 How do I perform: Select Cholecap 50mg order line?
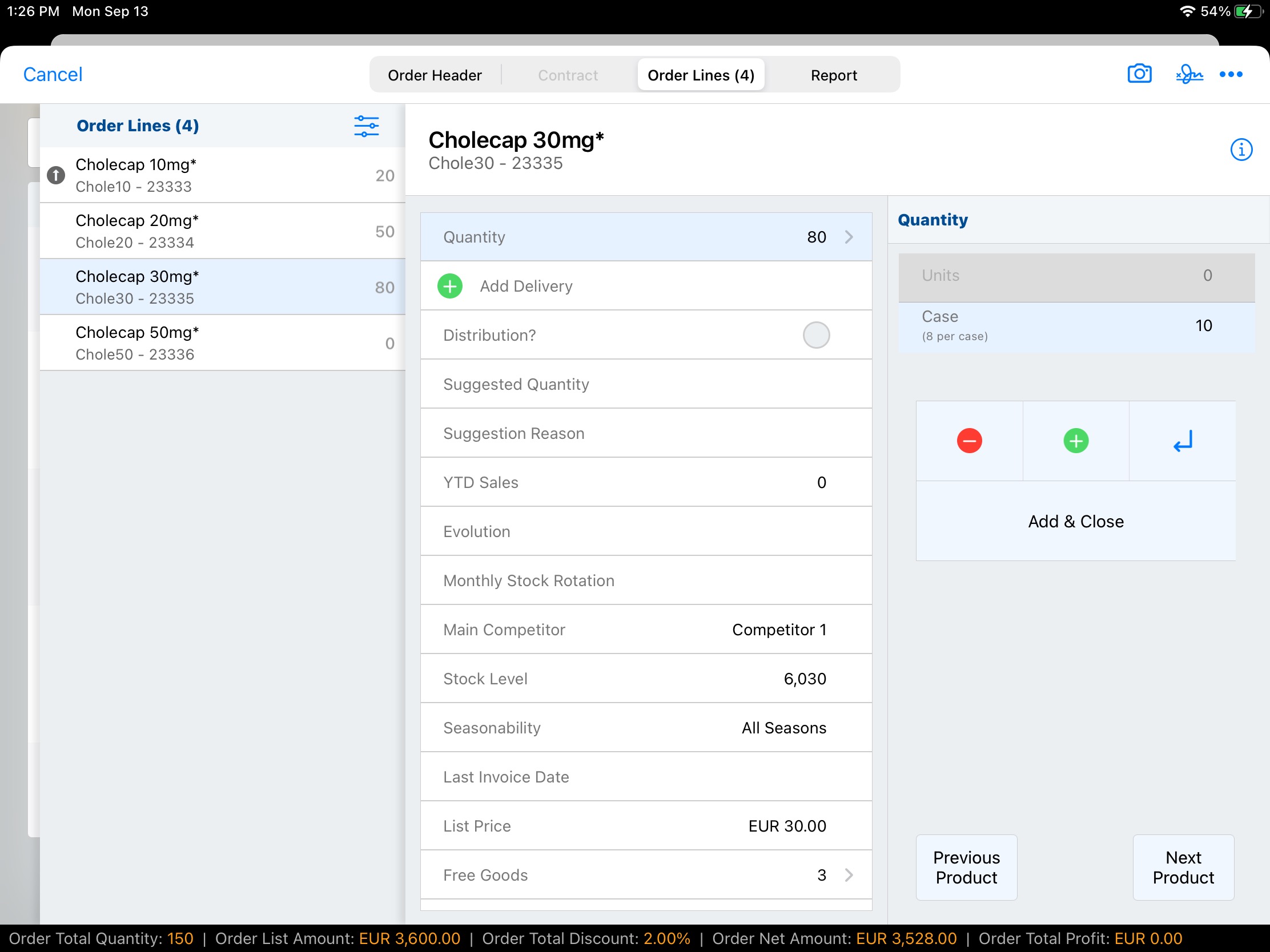tap(222, 342)
